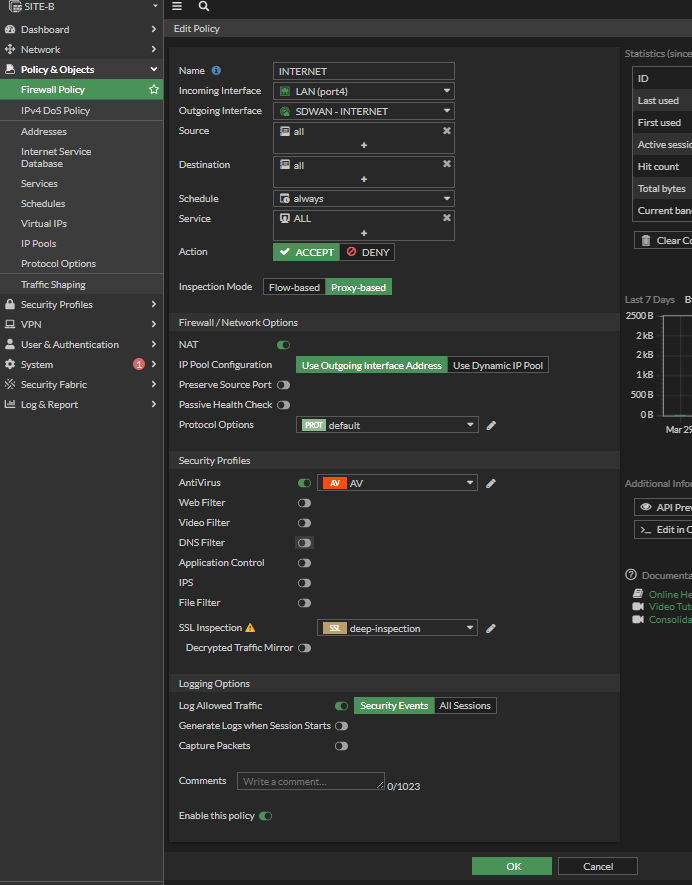Click the info icon beside Name
The height and width of the screenshot is (885, 692).
(x=216, y=71)
